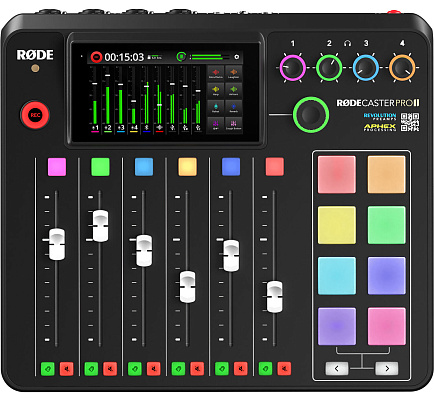434x400 pixels.
Task: Select the +3 microphone channel on the touchscreen
Action: coord(121,128)
